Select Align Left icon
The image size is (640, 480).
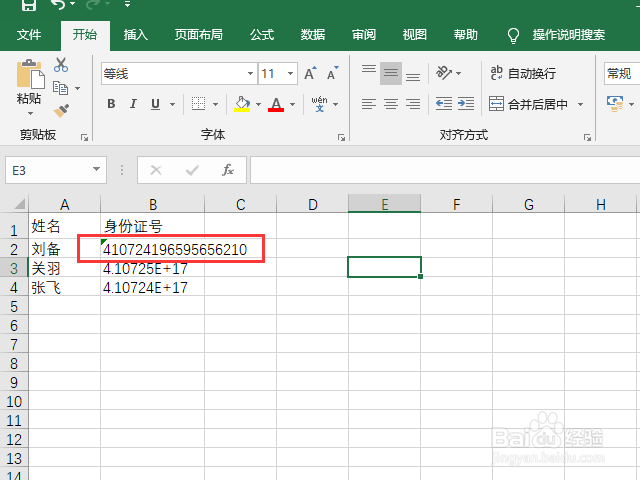[369, 104]
